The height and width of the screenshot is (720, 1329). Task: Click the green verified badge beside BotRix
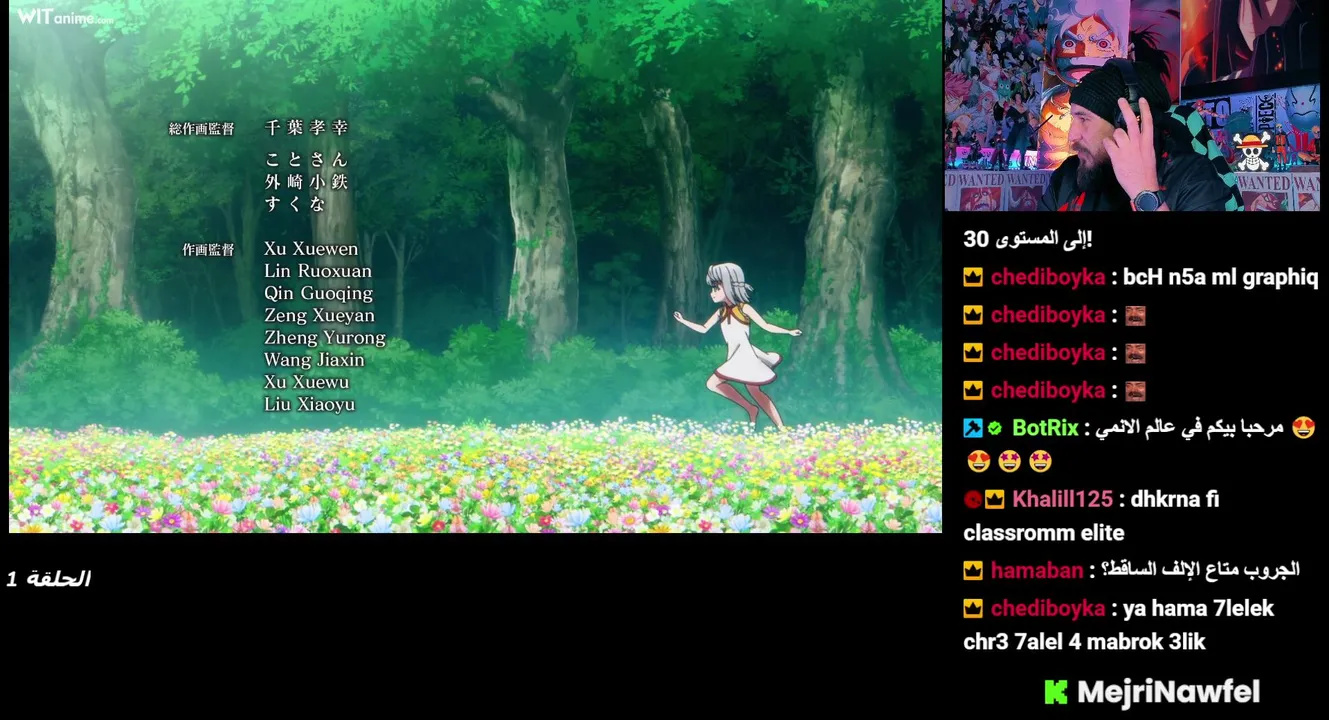click(995, 428)
